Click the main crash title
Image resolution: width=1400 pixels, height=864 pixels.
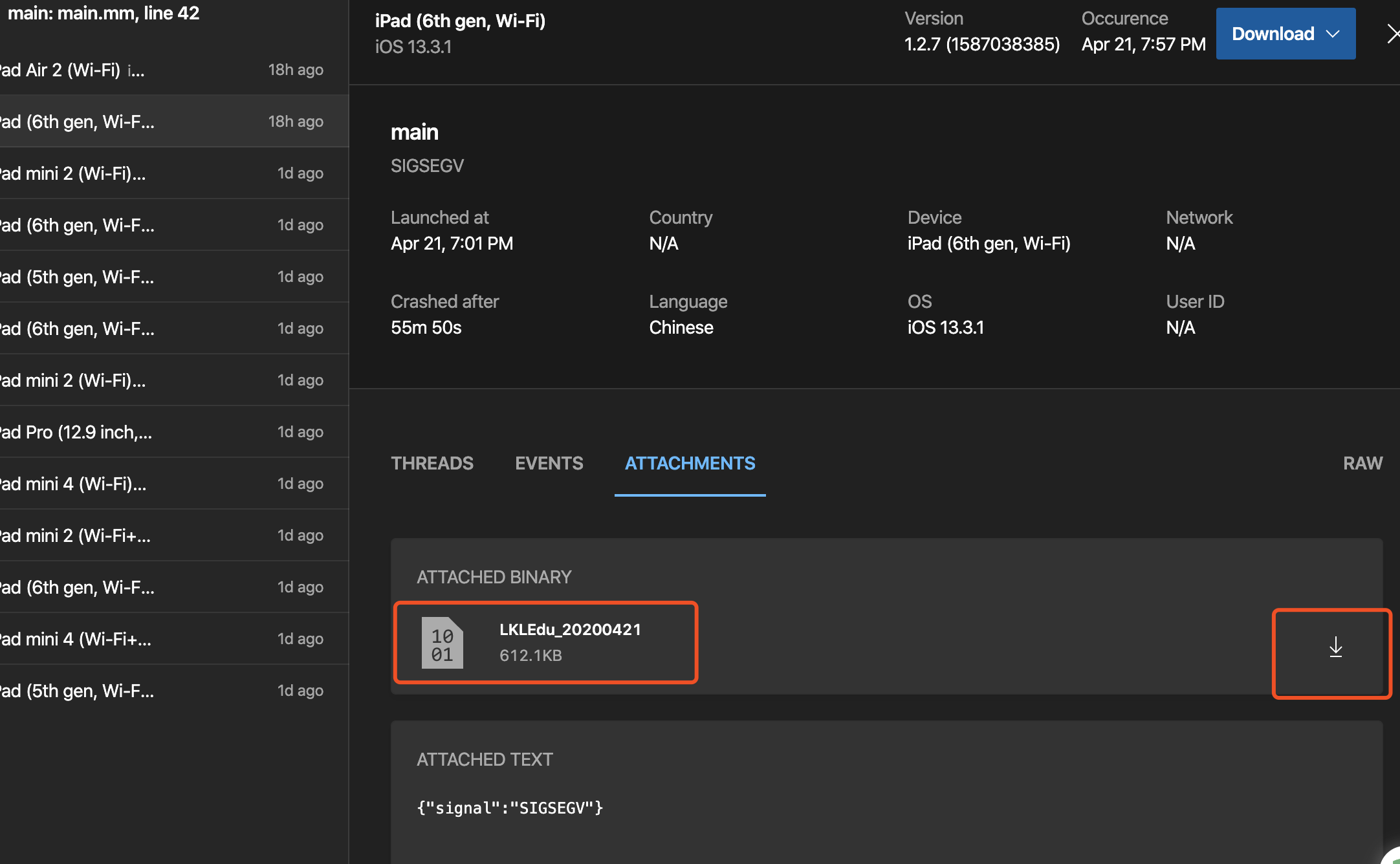pos(415,133)
